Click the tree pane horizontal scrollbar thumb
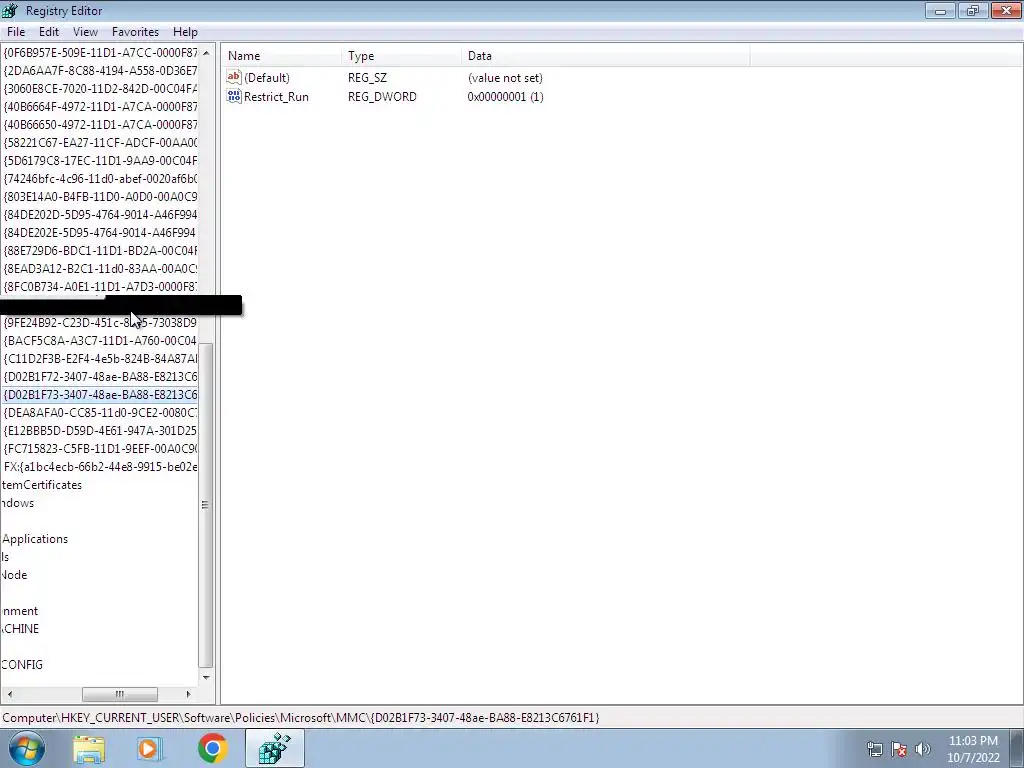Viewport: 1024px width, 768px height. [x=120, y=694]
